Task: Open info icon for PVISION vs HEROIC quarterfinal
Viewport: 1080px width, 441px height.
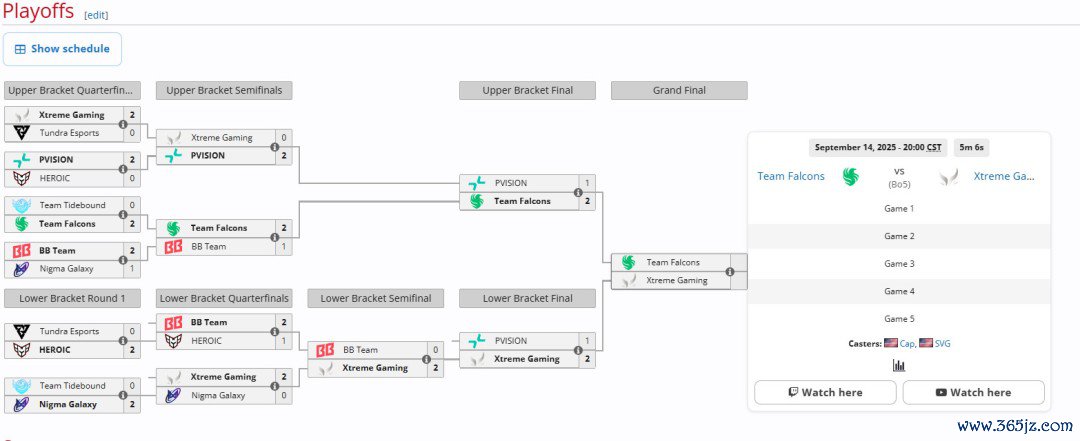Action: pos(123,169)
